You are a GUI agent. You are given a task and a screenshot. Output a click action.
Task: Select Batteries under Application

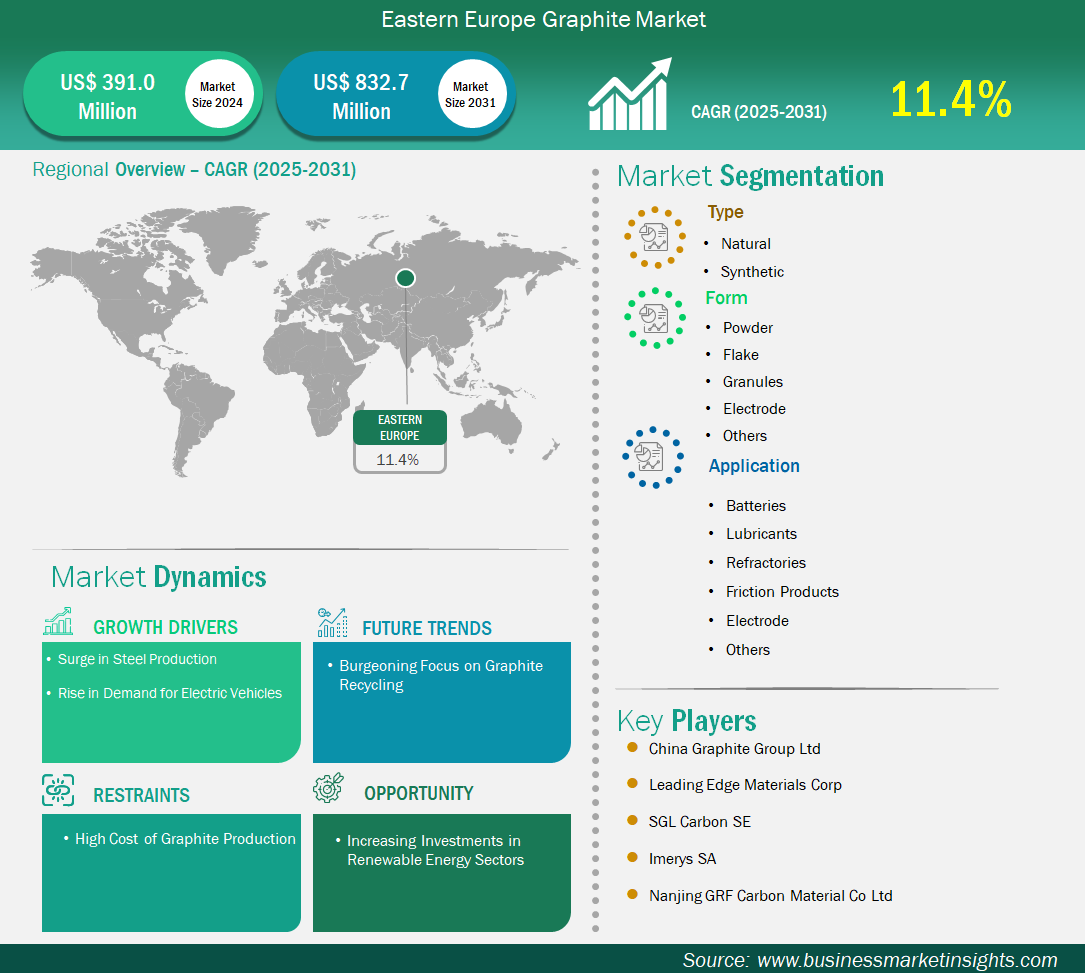755,505
